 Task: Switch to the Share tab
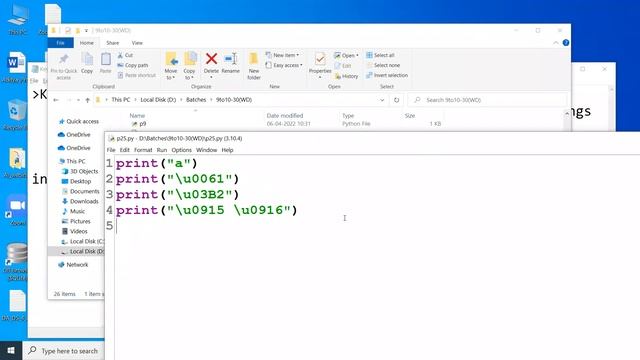point(113,43)
